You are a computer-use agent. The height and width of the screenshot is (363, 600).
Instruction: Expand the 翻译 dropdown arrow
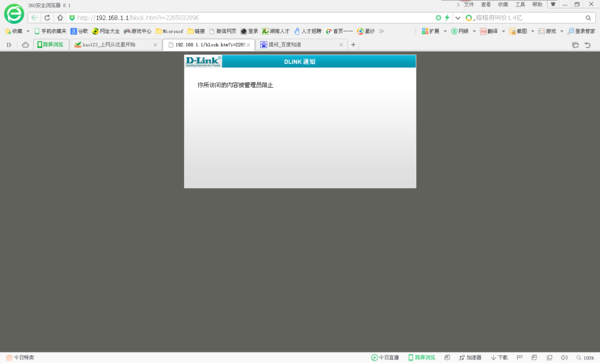pos(503,31)
